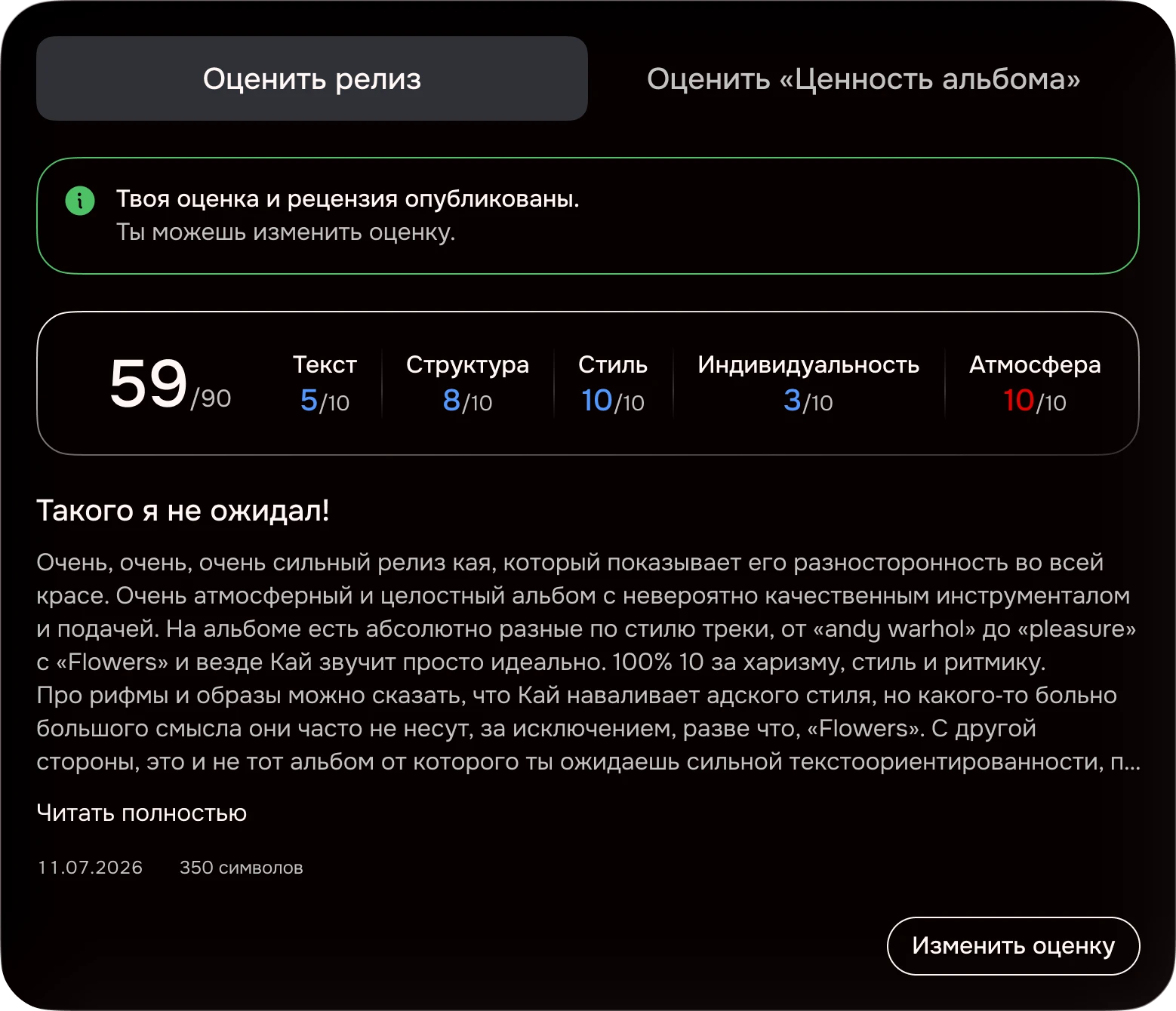
Task: Click the «Индивидуальность» score 3/10
Action: (808, 401)
